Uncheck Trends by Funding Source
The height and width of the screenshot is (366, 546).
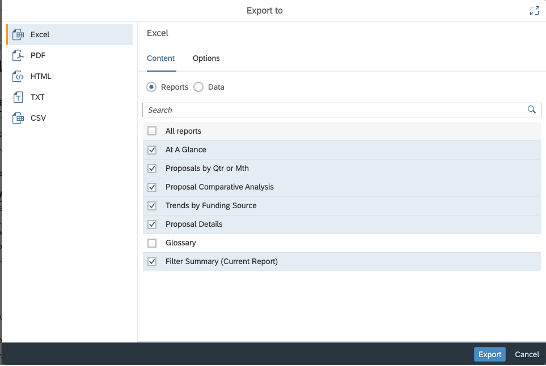(x=152, y=206)
